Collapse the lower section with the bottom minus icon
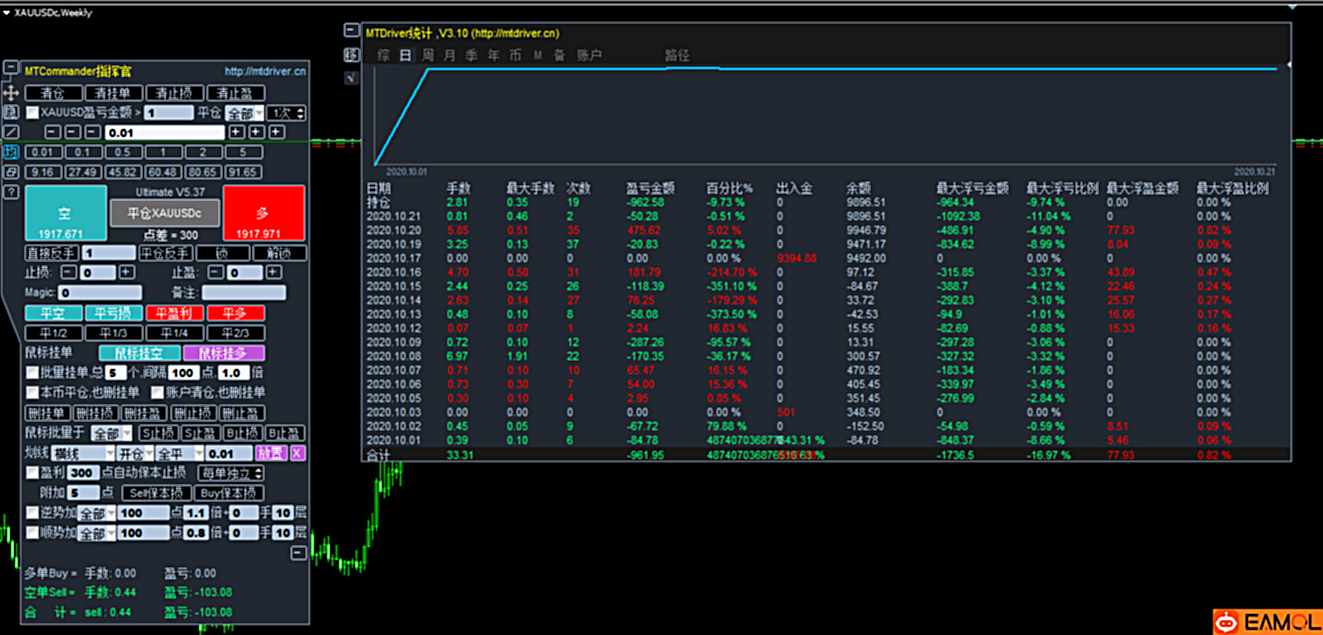1323x635 pixels. coord(298,553)
